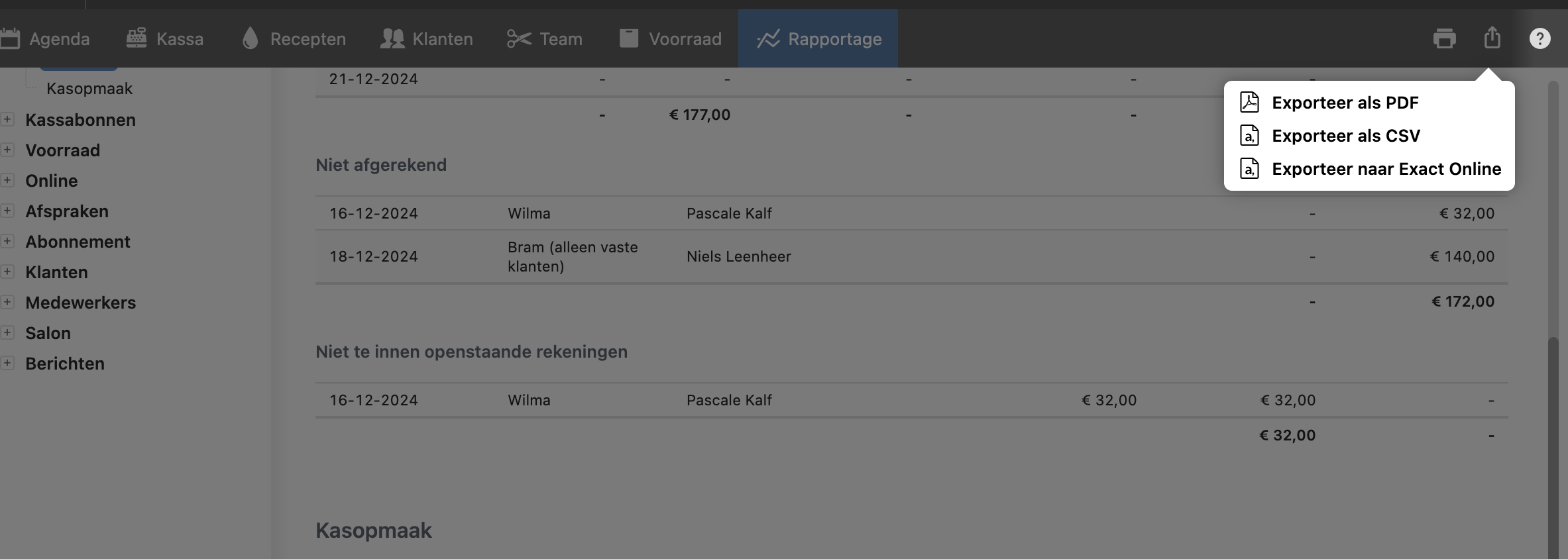Choose Exporteer als PDF
This screenshot has height=559, width=1568.
1345,103
